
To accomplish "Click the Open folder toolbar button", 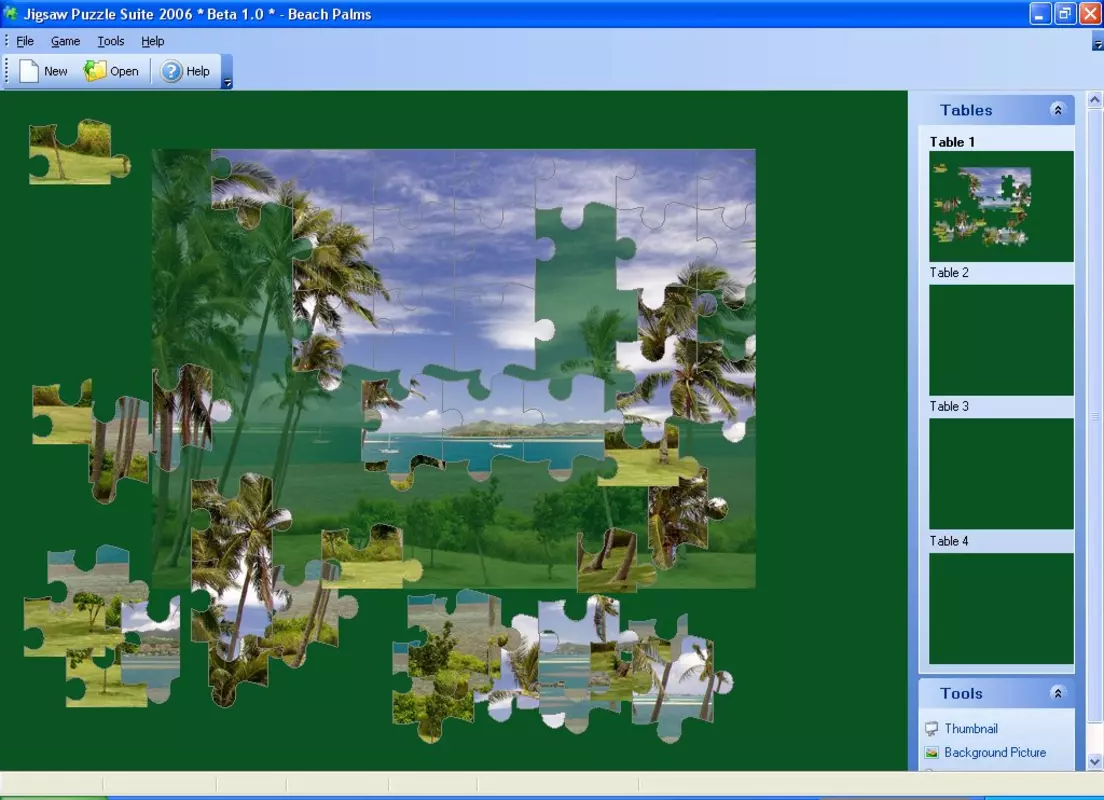I will pyautogui.click(x=111, y=71).
